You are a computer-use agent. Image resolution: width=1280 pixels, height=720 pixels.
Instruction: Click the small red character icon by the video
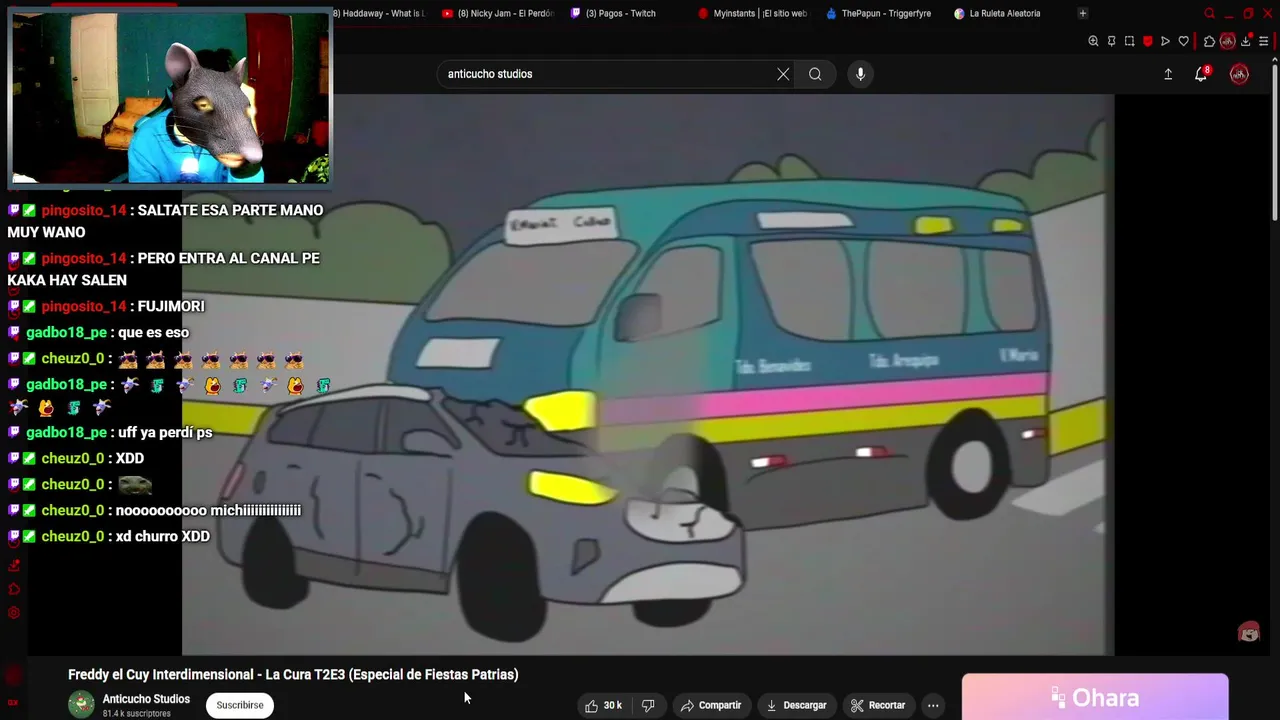[x=1248, y=632]
